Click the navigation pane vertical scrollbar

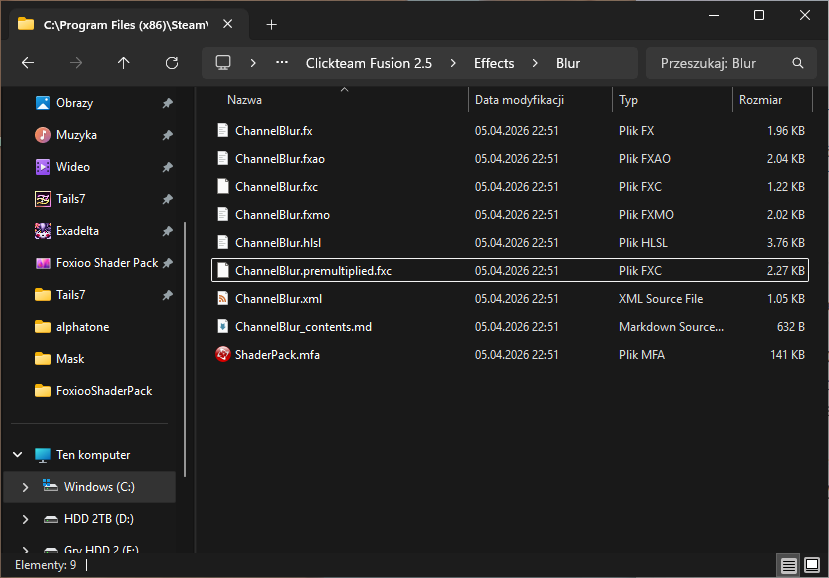click(x=185, y=300)
